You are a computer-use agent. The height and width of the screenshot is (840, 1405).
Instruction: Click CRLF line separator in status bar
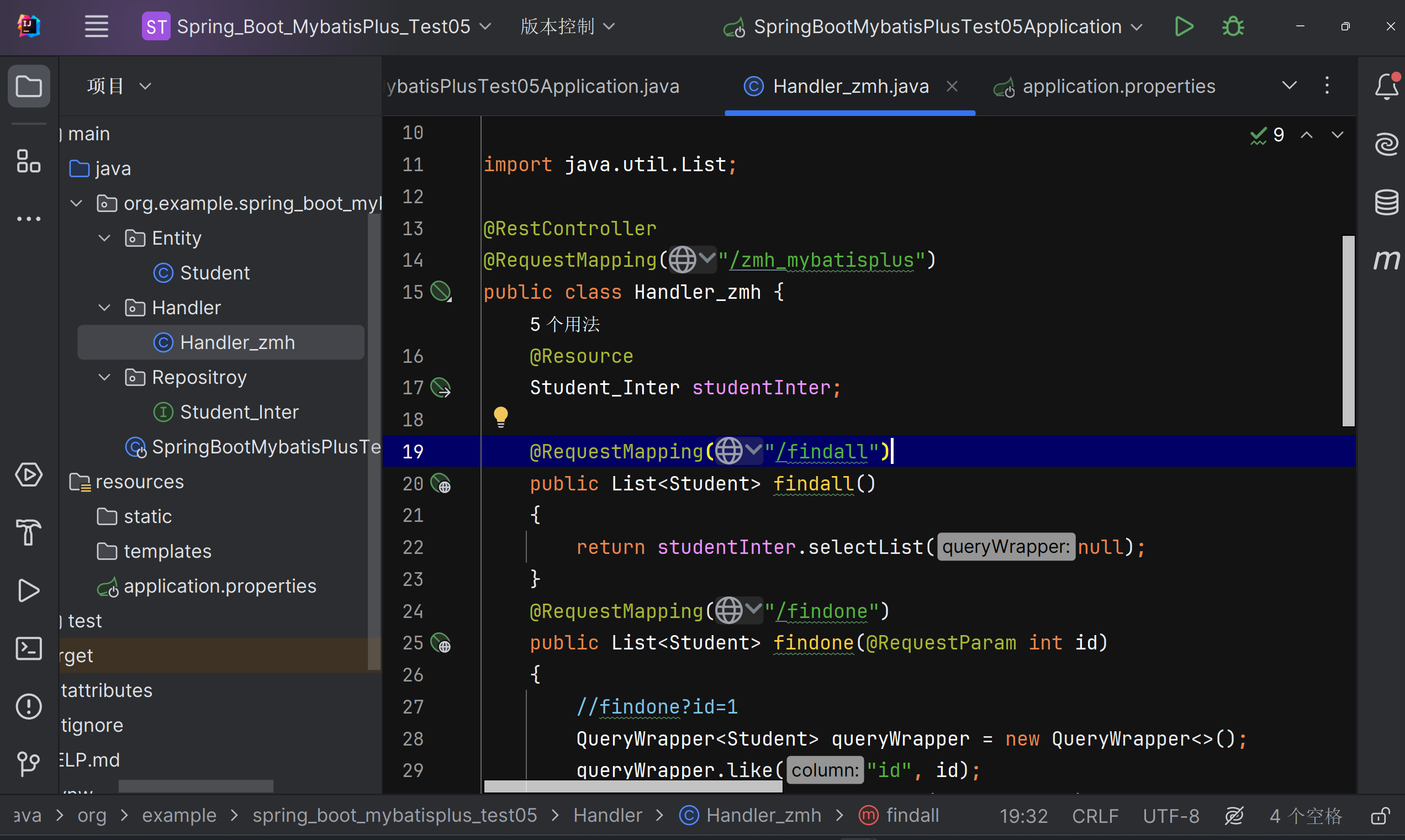click(x=1095, y=816)
